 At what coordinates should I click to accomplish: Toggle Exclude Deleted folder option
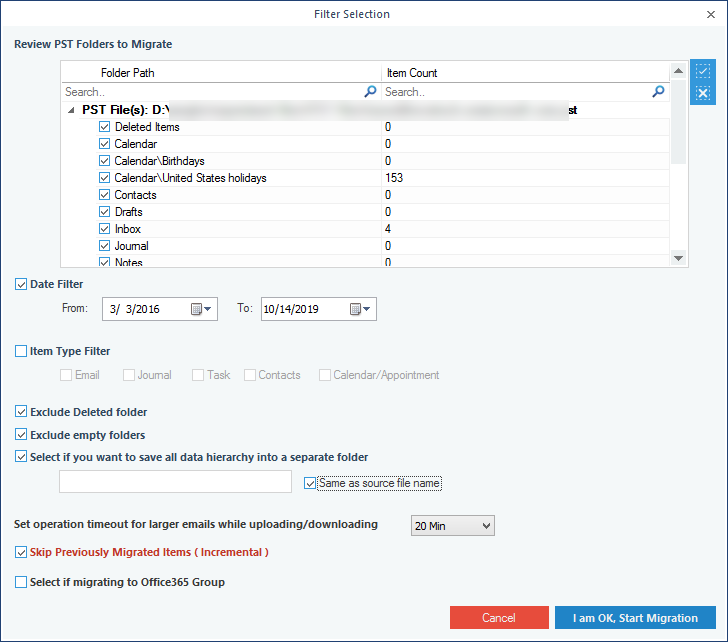[21, 412]
